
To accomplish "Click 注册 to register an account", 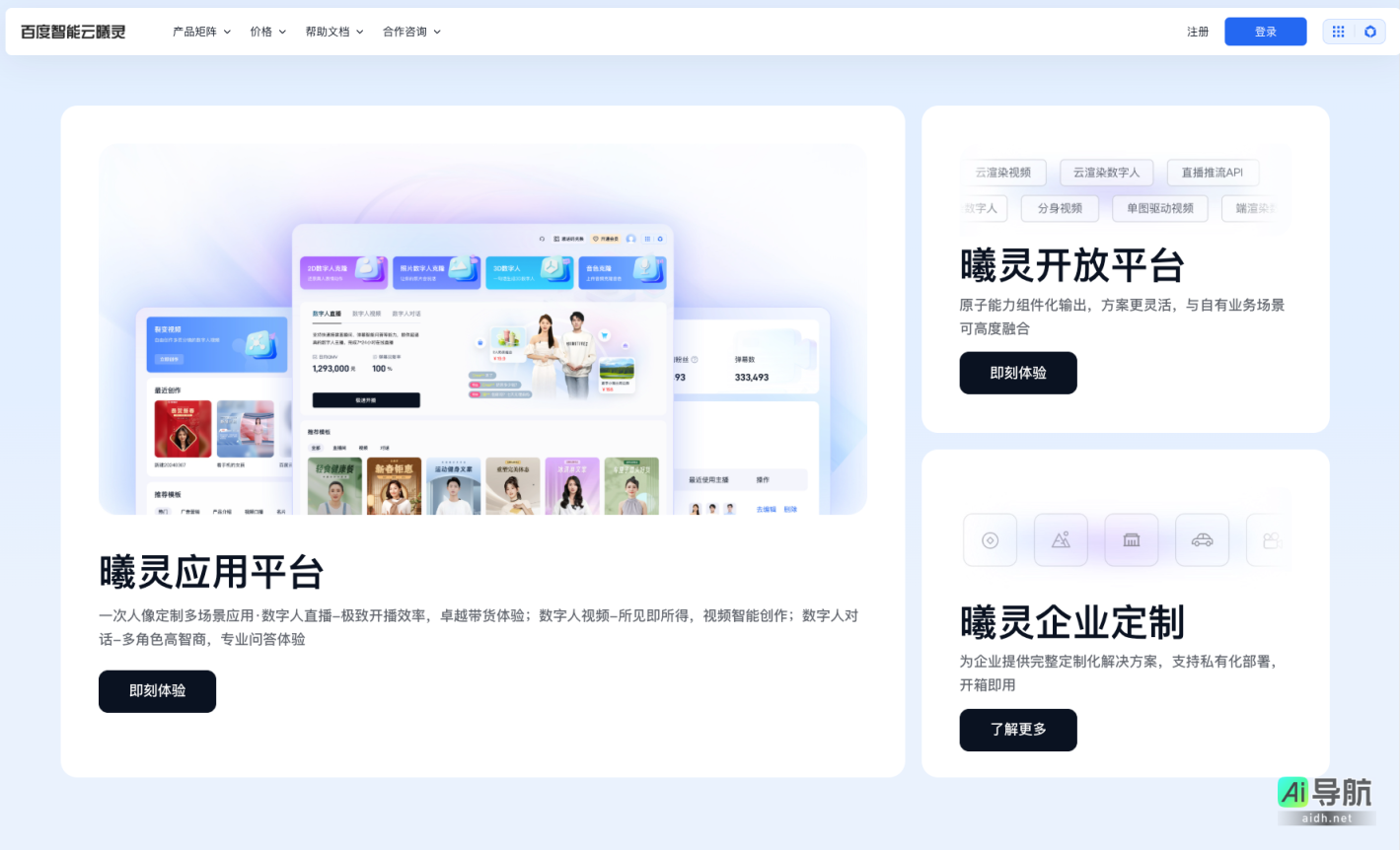I will 1197,31.
